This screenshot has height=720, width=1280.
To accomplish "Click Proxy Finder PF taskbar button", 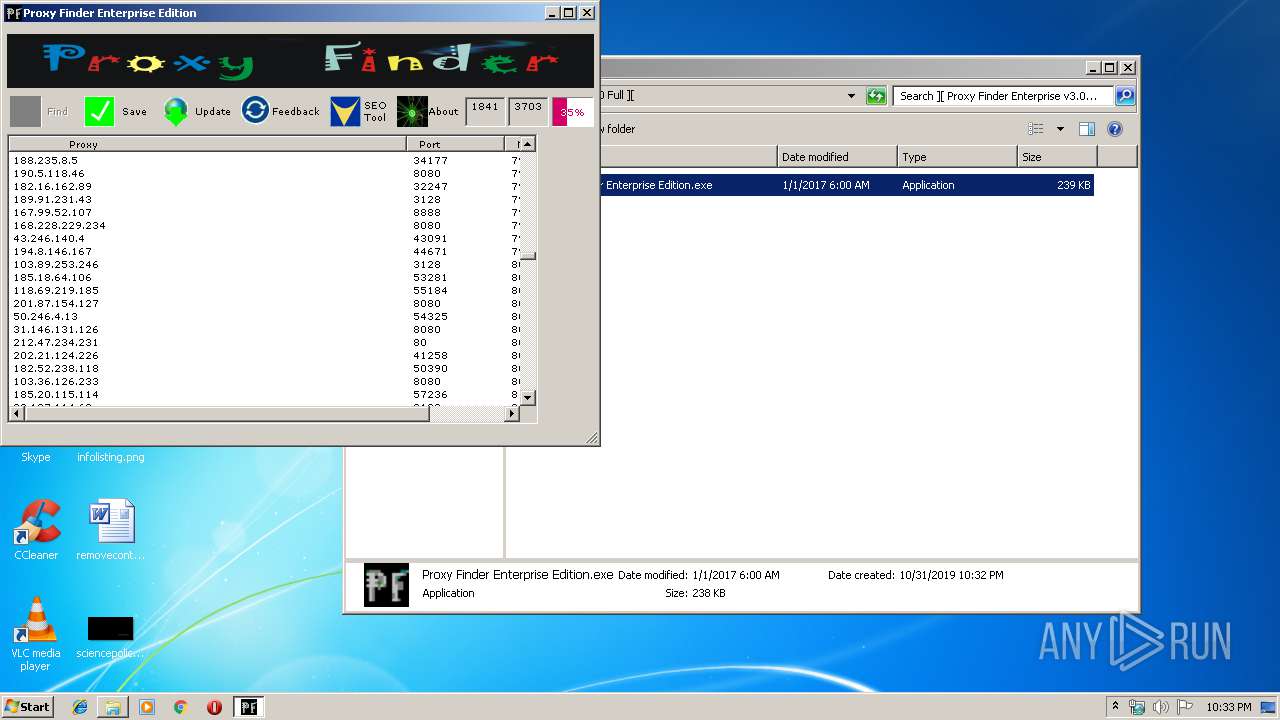I will tap(249, 707).
